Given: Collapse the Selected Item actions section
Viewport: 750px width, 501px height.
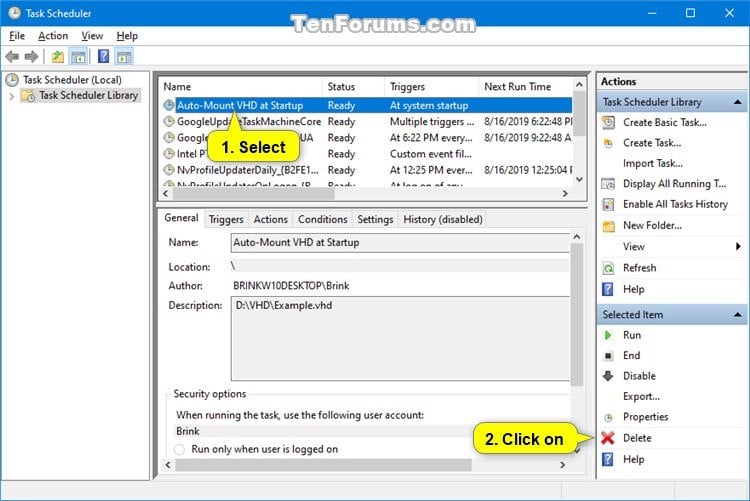Looking at the screenshot, I should (737, 315).
